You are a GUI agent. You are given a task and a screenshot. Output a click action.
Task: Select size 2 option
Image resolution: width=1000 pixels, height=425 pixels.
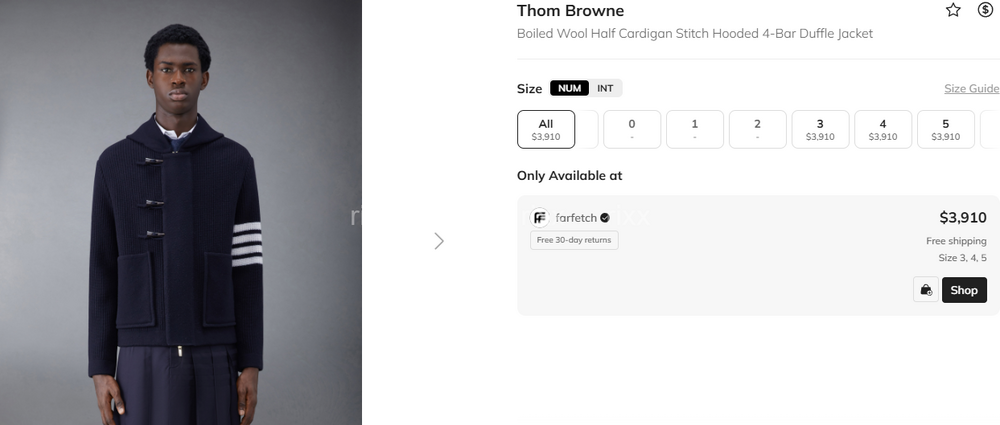[x=757, y=129]
